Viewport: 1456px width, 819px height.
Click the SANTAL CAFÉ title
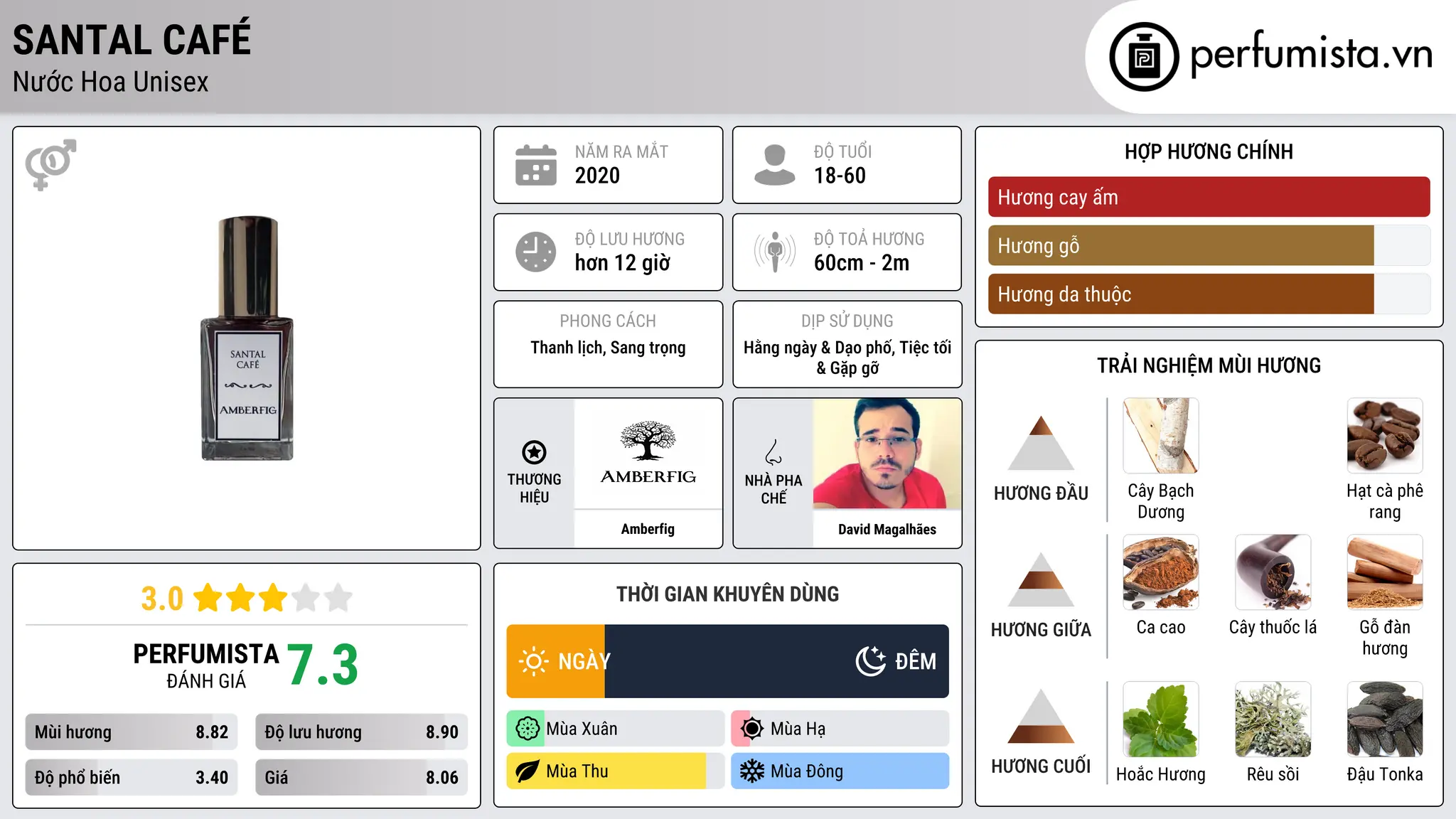click(132, 38)
